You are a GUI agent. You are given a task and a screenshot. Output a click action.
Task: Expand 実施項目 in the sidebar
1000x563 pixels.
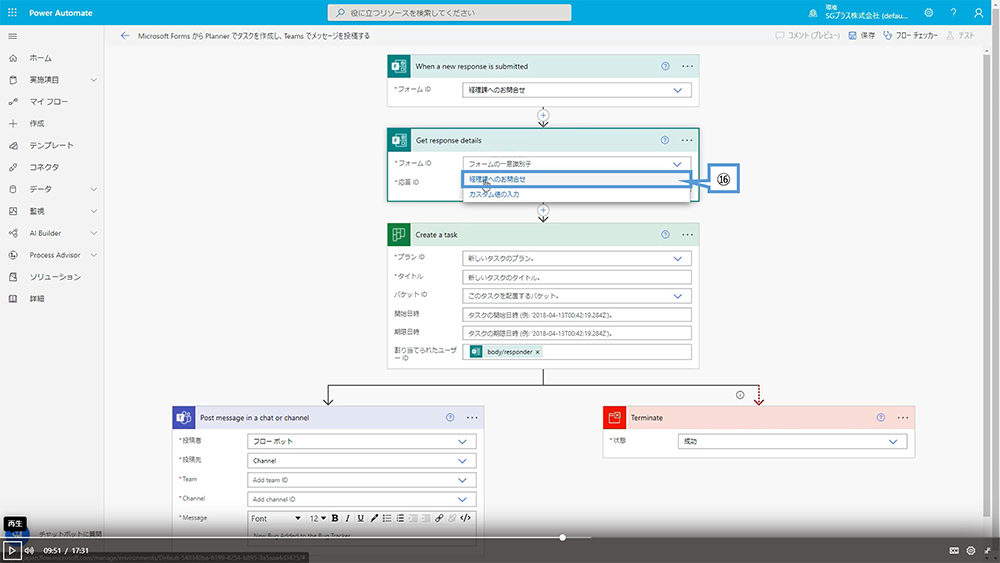tap(94, 80)
